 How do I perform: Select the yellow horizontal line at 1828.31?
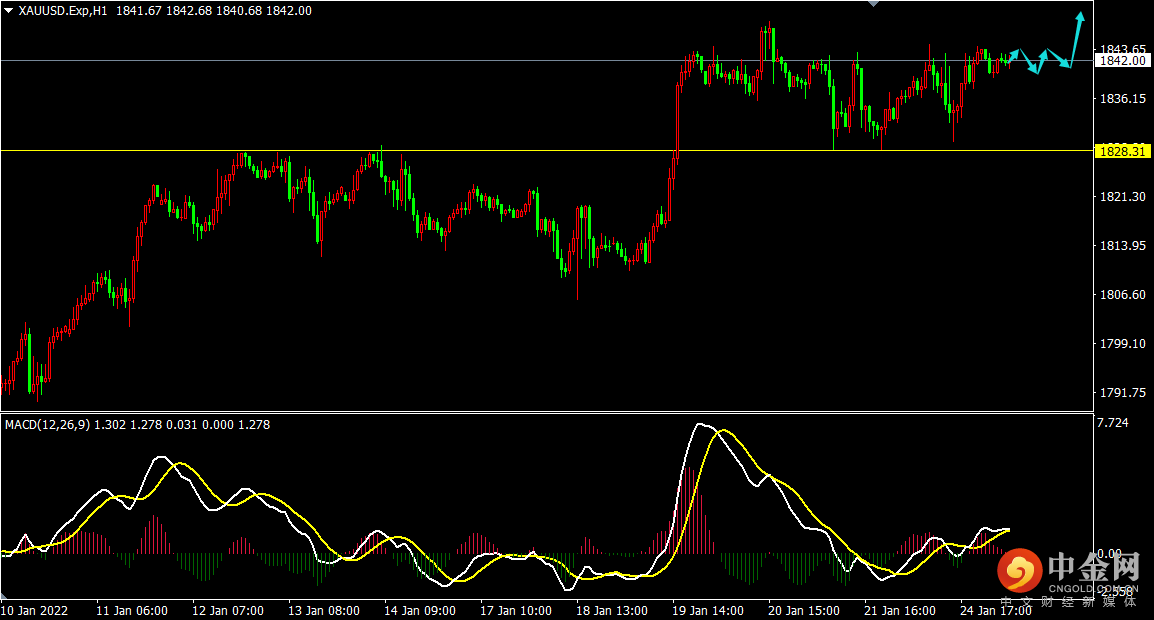coord(547,151)
